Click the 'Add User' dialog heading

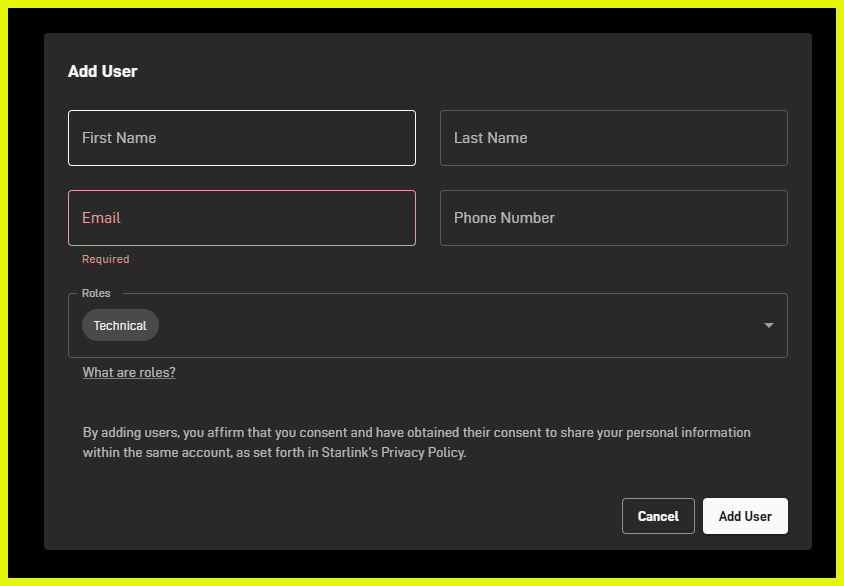click(x=103, y=72)
